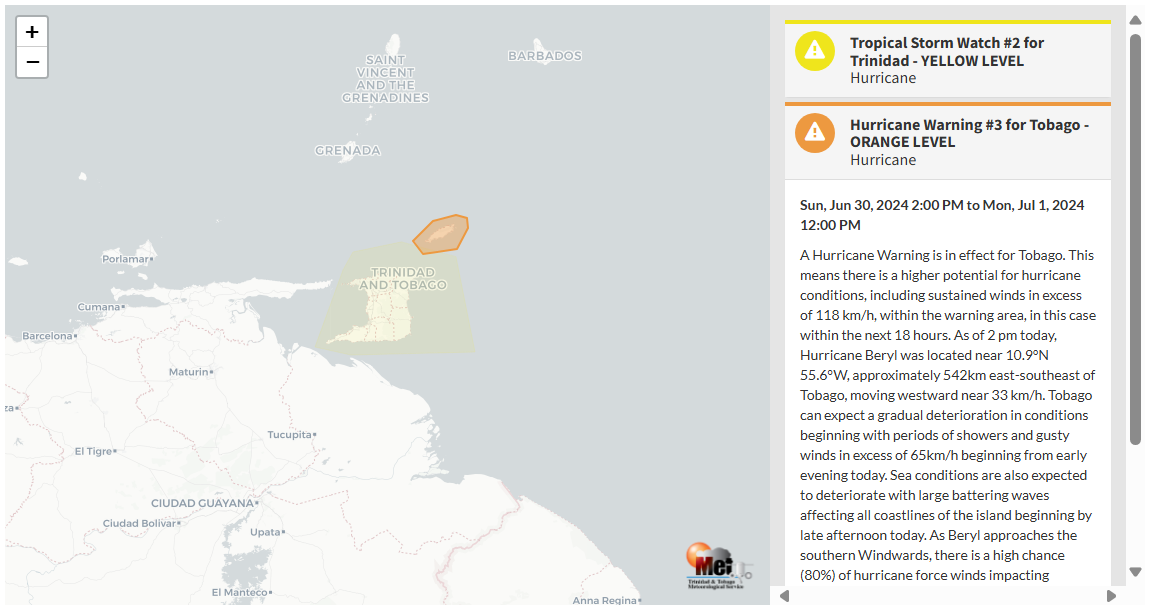The width and height of the screenshot is (1153, 613).
Task: Zoom out of the map
Action: click(x=32, y=62)
